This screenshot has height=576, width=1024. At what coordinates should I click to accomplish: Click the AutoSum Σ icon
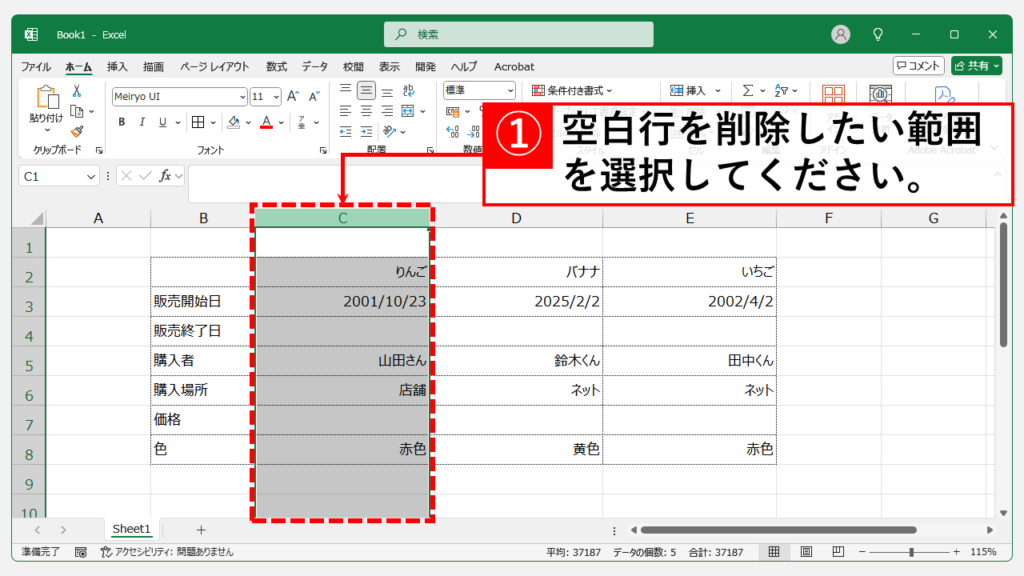(x=747, y=88)
